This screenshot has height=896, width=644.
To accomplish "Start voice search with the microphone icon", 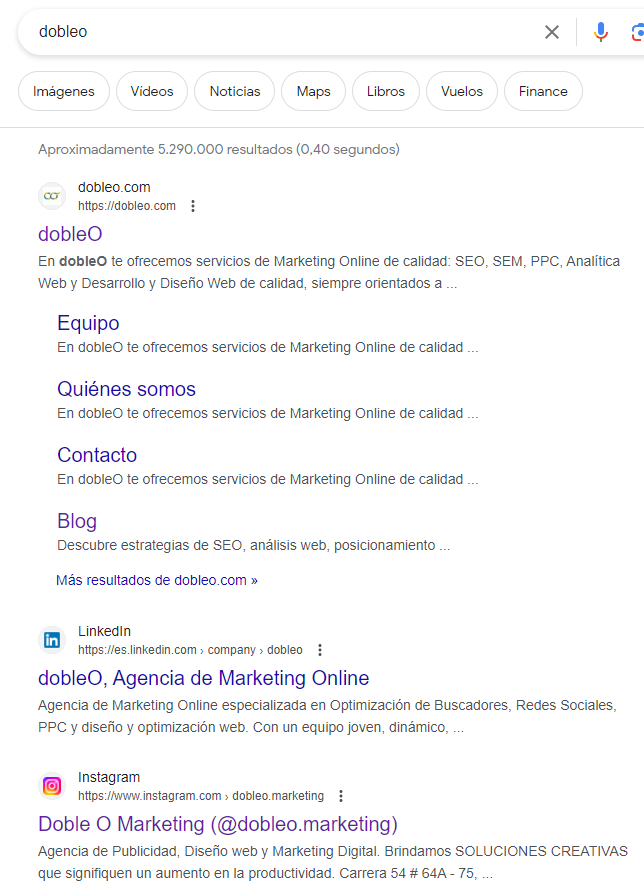I will (x=600, y=32).
